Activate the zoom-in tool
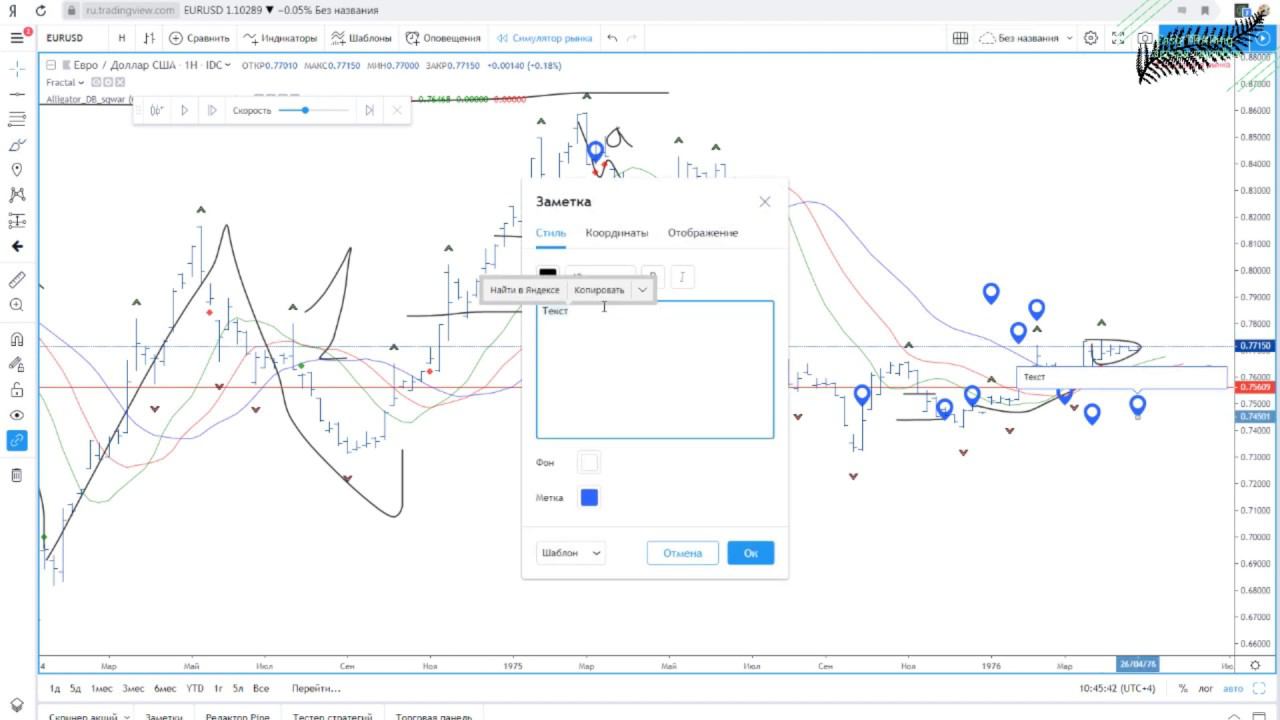 [17, 305]
